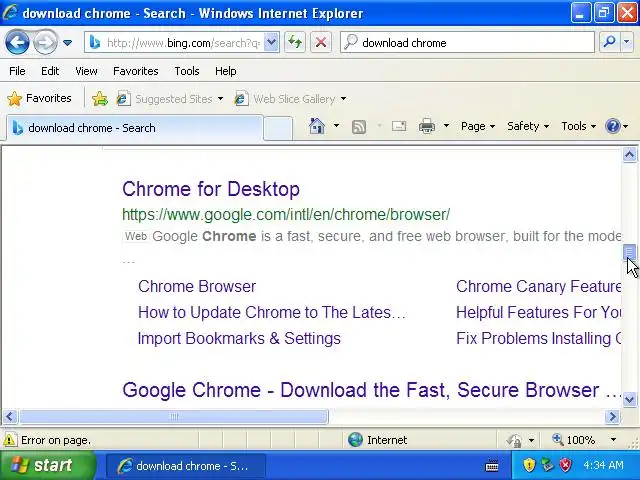Open 'Chrome Canary Feature' link
This screenshot has width=640, height=480.
pyautogui.click(x=539, y=287)
